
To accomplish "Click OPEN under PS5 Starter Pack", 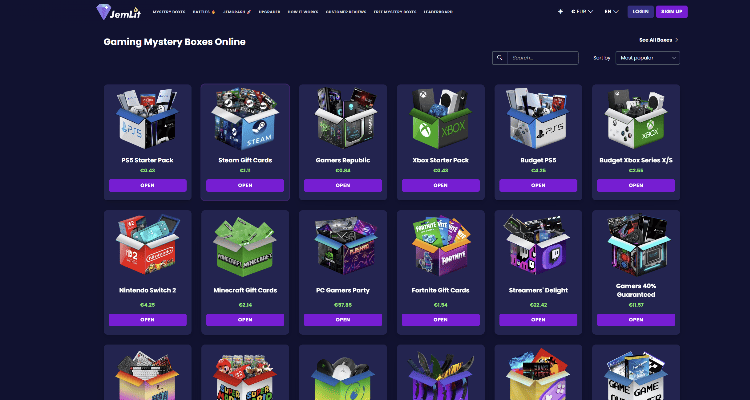I will point(148,186).
